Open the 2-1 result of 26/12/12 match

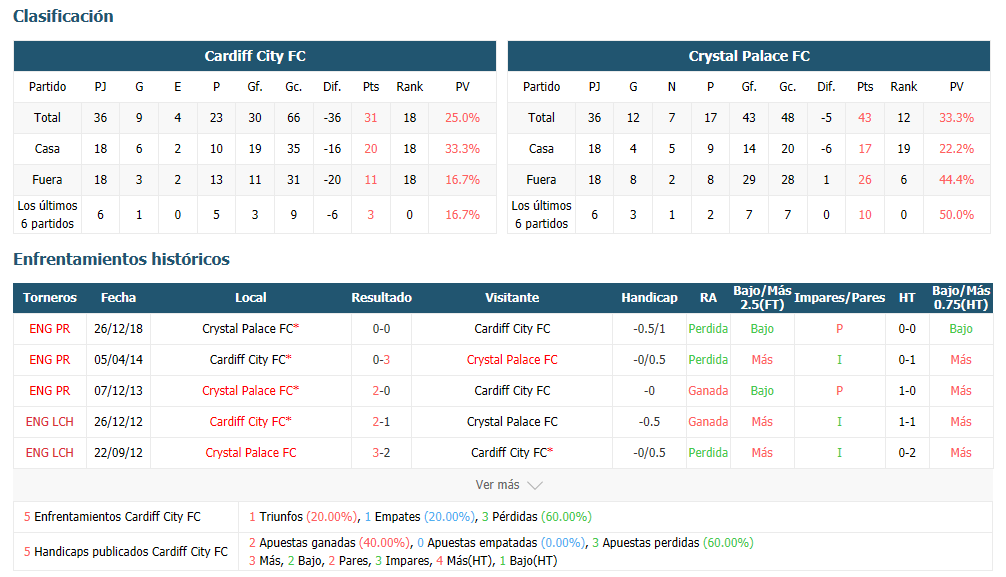[x=381, y=422]
